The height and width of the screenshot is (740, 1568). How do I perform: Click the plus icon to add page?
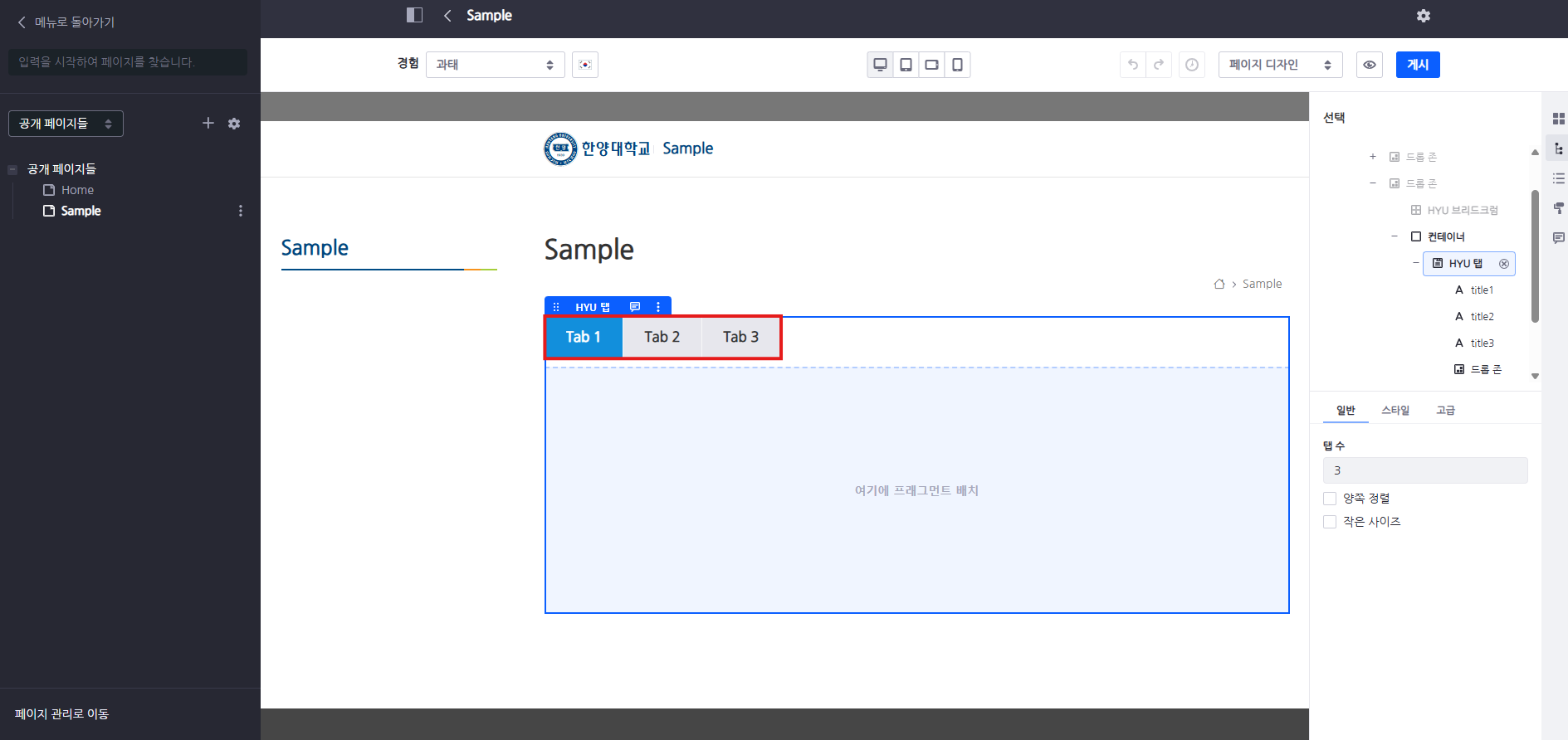[208, 124]
